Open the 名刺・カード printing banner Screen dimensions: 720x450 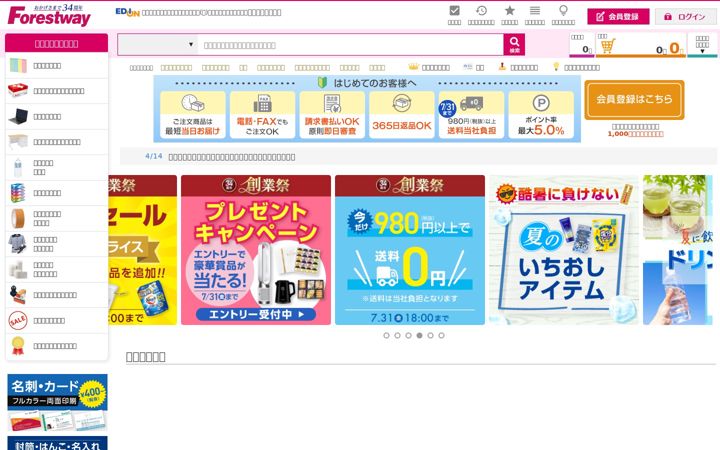point(57,403)
